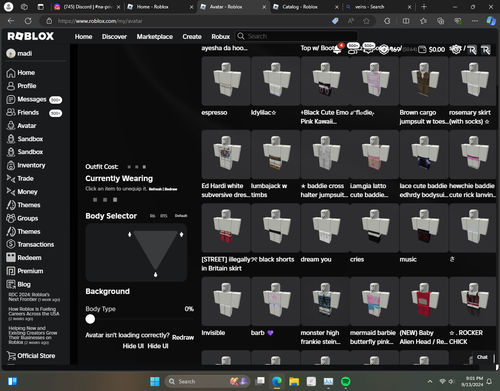Click Redraw beside 'Avatar isn't loading correctly?'
Viewport: 500px width, 391px height.
point(183,338)
